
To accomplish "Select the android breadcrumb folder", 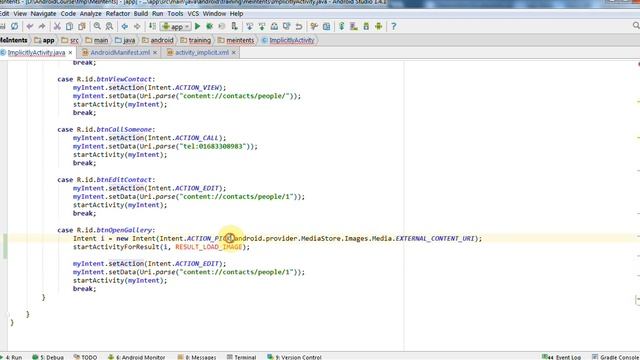I will tap(158, 40).
